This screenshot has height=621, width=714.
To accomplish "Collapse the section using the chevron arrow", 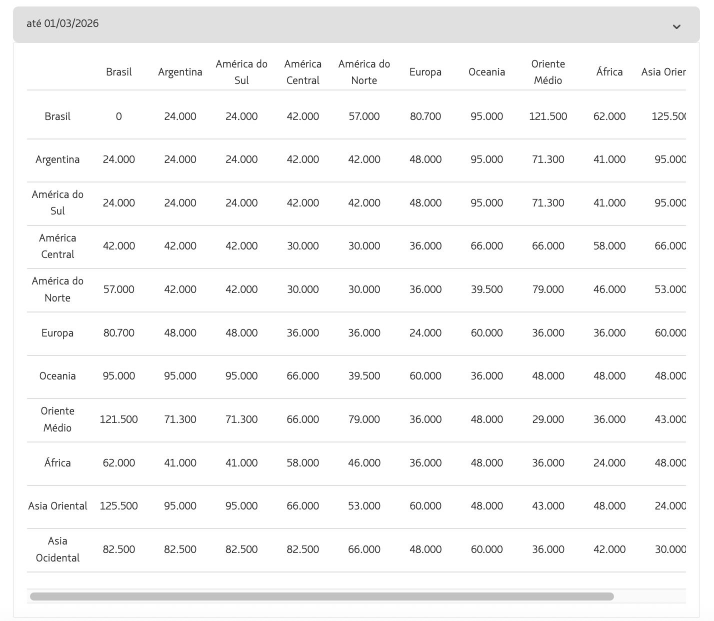I will pos(677,25).
